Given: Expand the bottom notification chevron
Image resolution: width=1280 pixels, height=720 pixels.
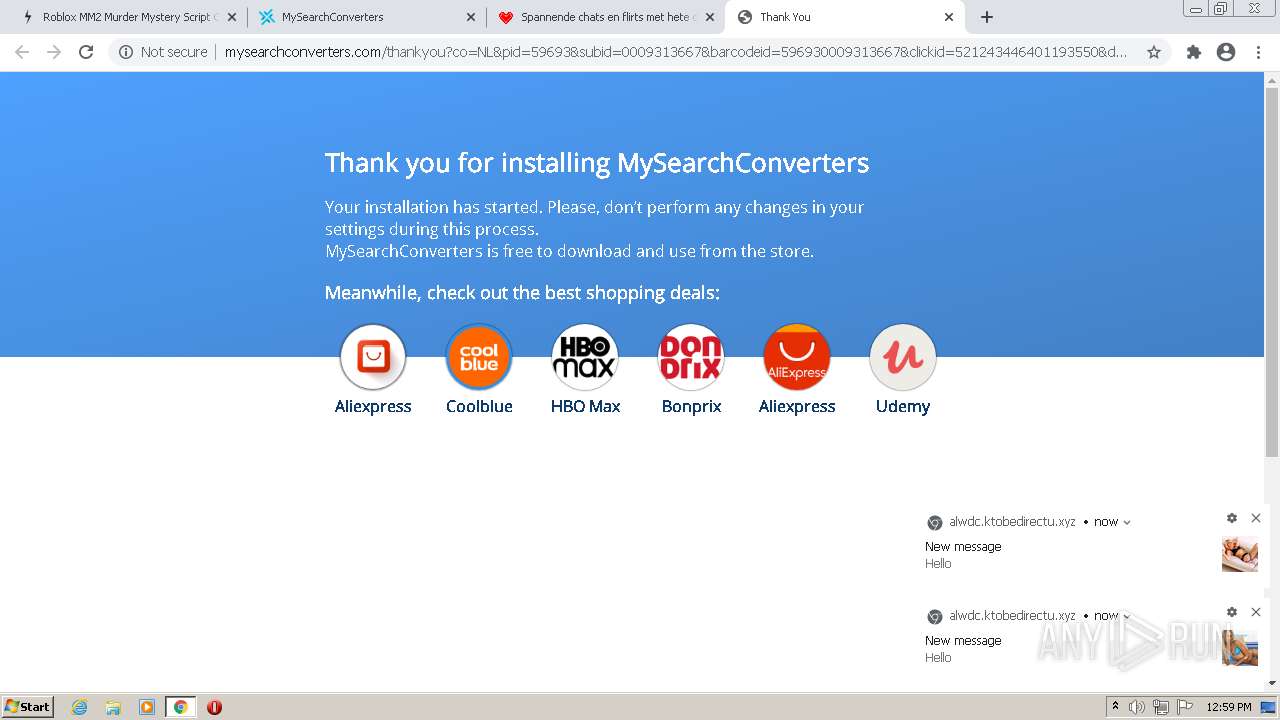Looking at the screenshot, I should [1127, 616].
